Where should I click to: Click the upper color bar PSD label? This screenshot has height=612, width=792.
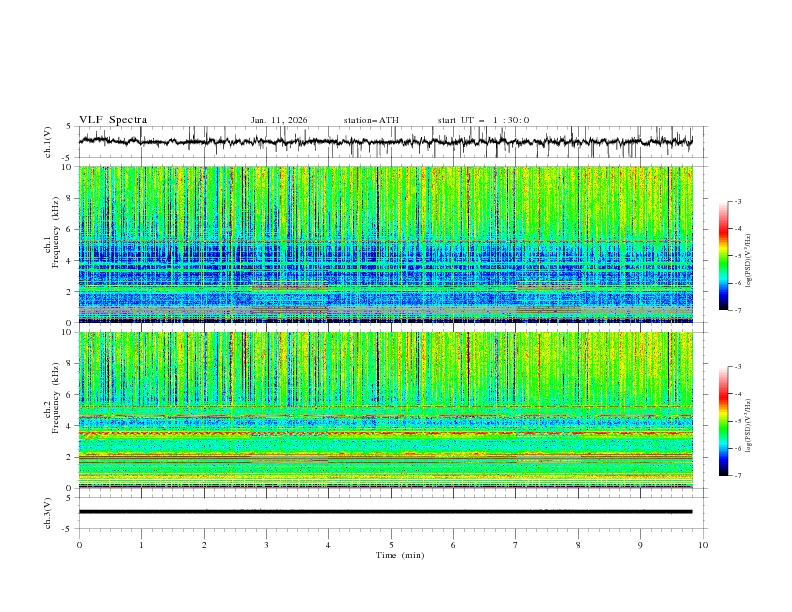pos(749,261)
